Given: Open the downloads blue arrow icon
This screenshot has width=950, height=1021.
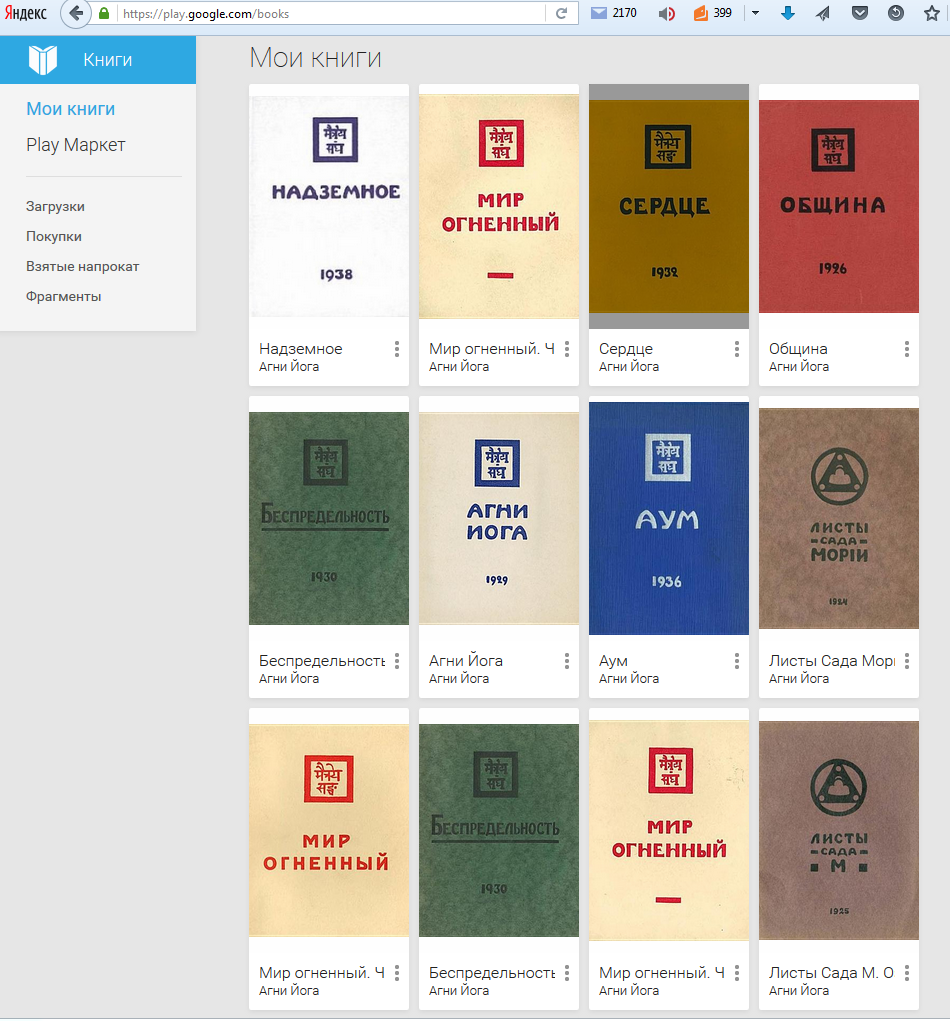Looking at the screenshot, I should point(788,14).
